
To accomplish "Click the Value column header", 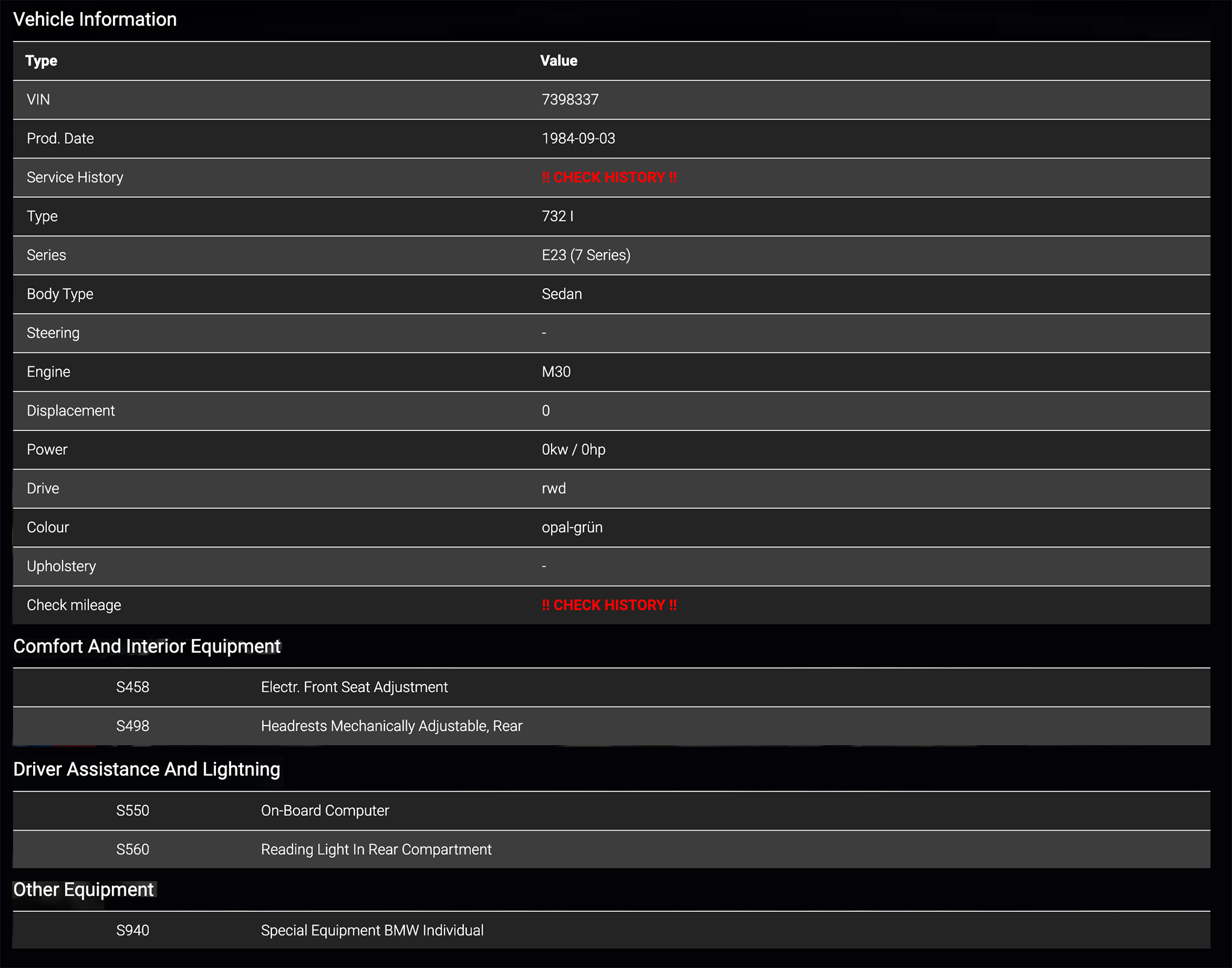I will pos(558,61).
